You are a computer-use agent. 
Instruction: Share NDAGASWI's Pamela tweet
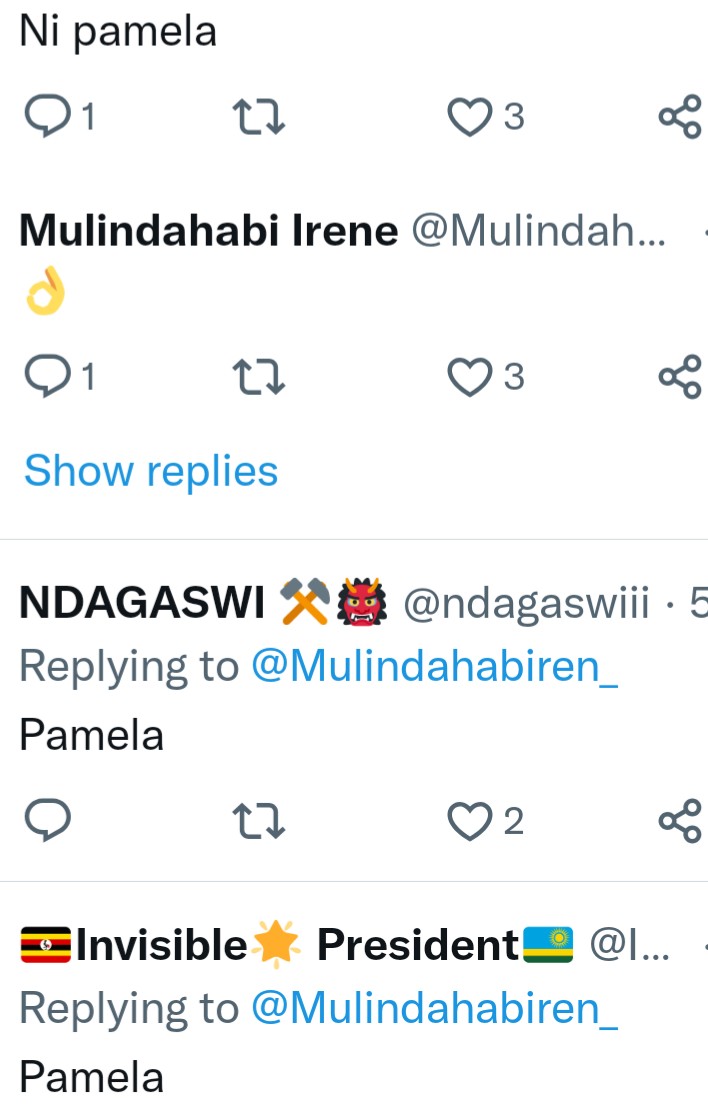pos(680,822)
